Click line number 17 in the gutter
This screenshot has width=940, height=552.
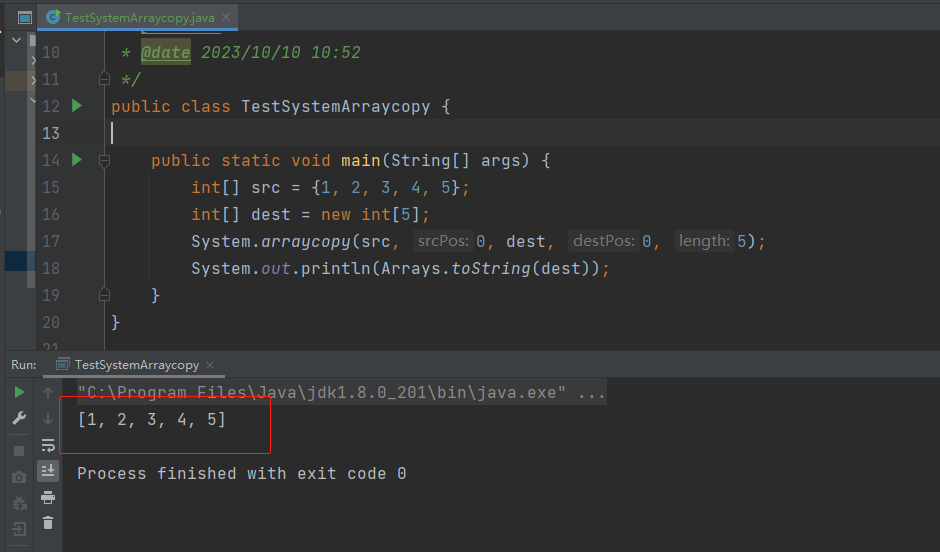tap(51, 242)
